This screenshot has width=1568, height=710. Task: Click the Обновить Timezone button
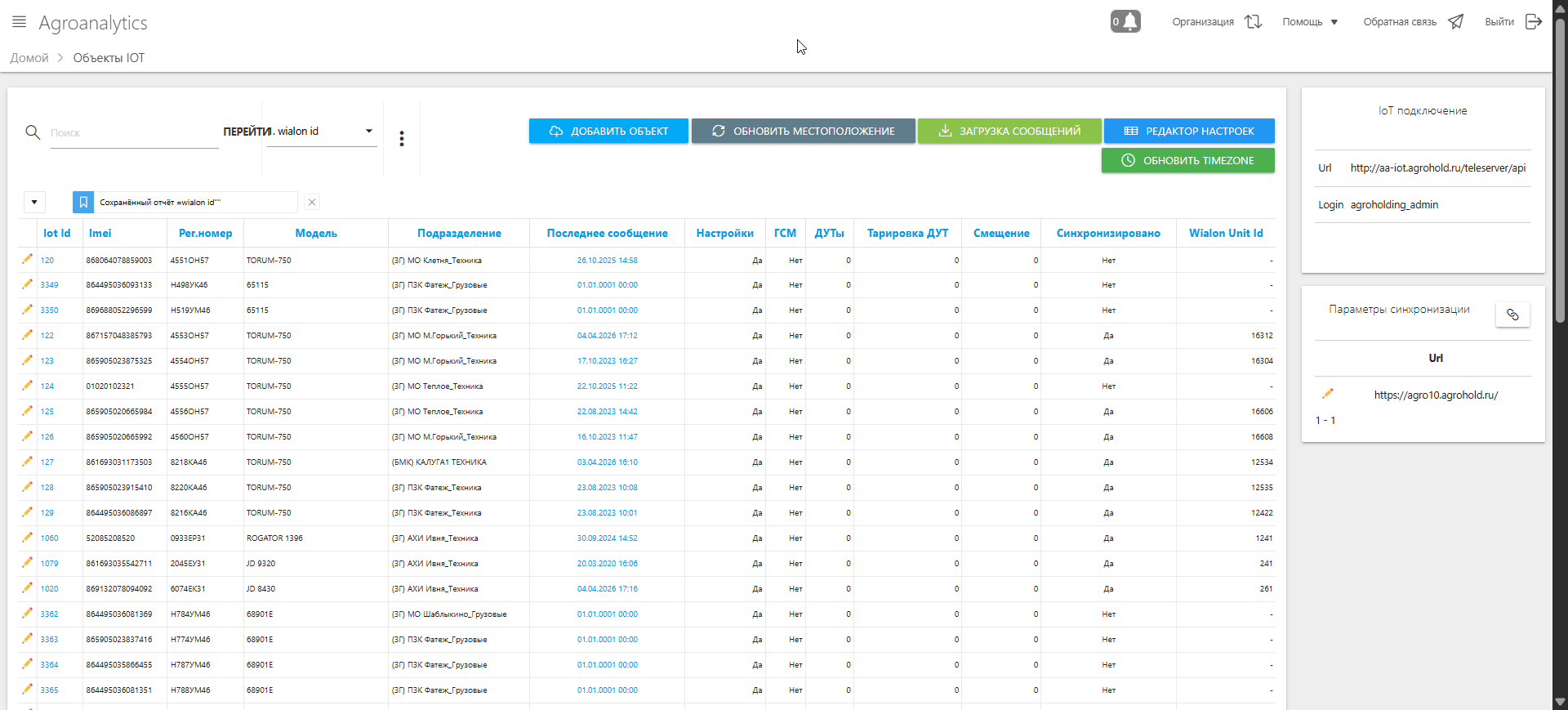pos(1187,160)
